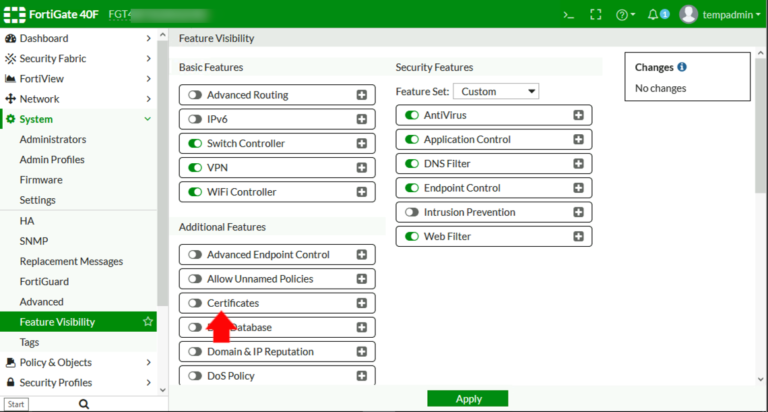Open the Feature Set dropdown

click(x=496, y=92)
